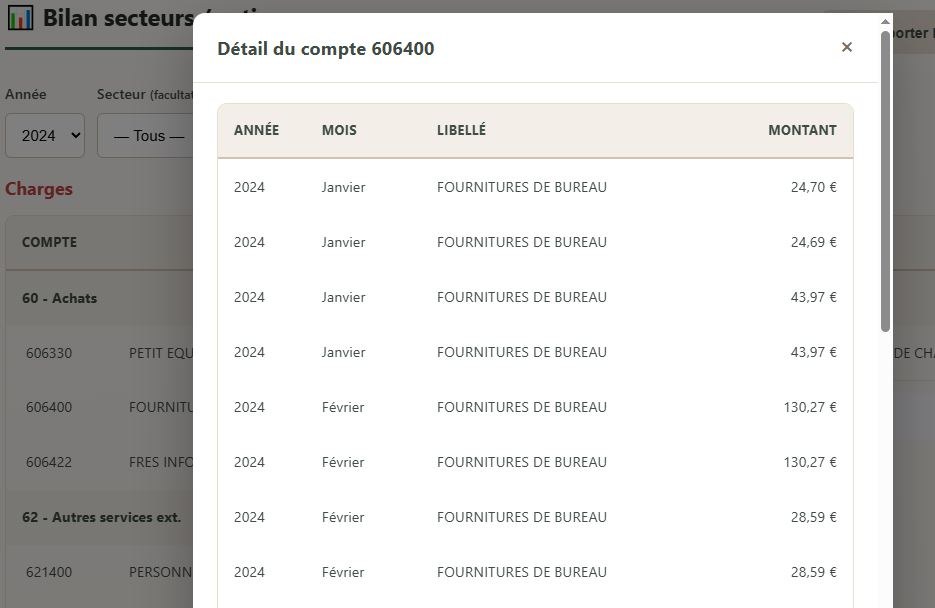The height and width of the screenshot is (608, 935).
Task: Click the scroll-up arrow above the dialog scrollbar
Action: (885, 21)
